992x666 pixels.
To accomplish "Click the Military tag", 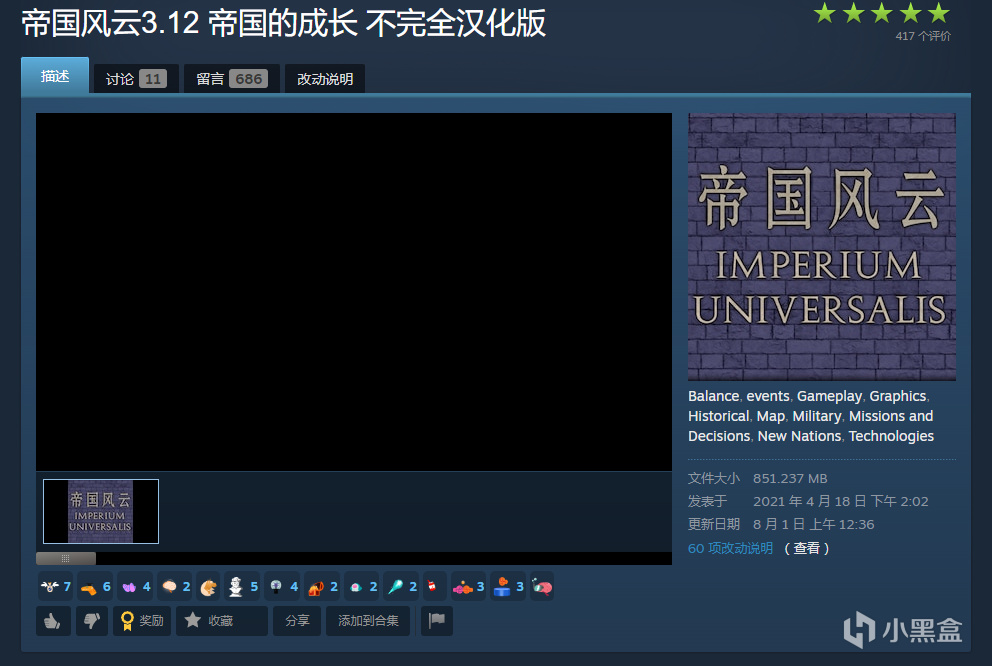I will [x=817, y=416].
